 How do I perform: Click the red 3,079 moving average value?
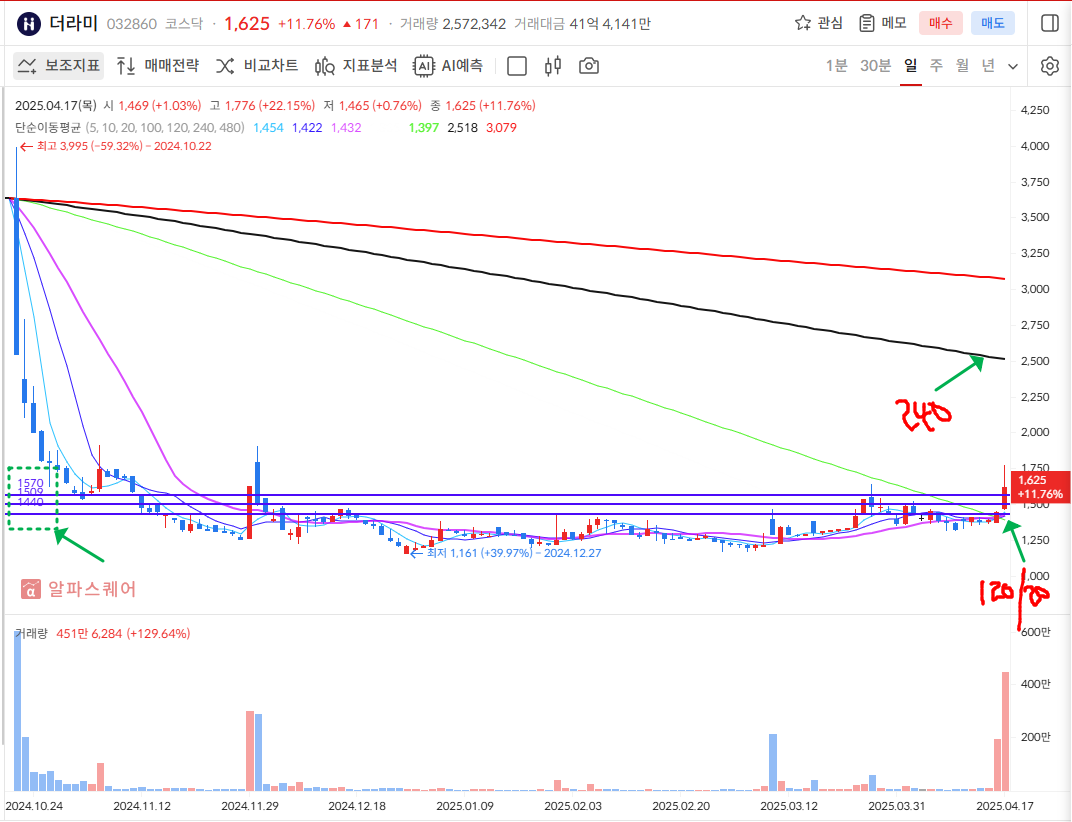pos(502,127)
